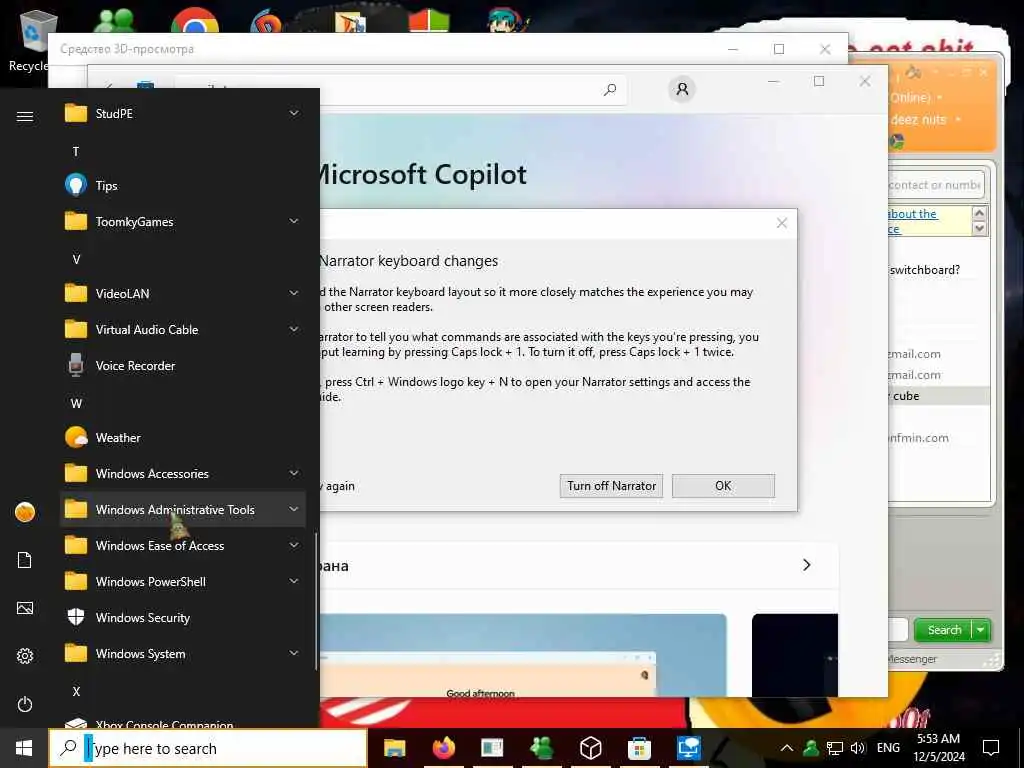Open the Weather app
Screen dimensions: 1024x768
(182, 438)
